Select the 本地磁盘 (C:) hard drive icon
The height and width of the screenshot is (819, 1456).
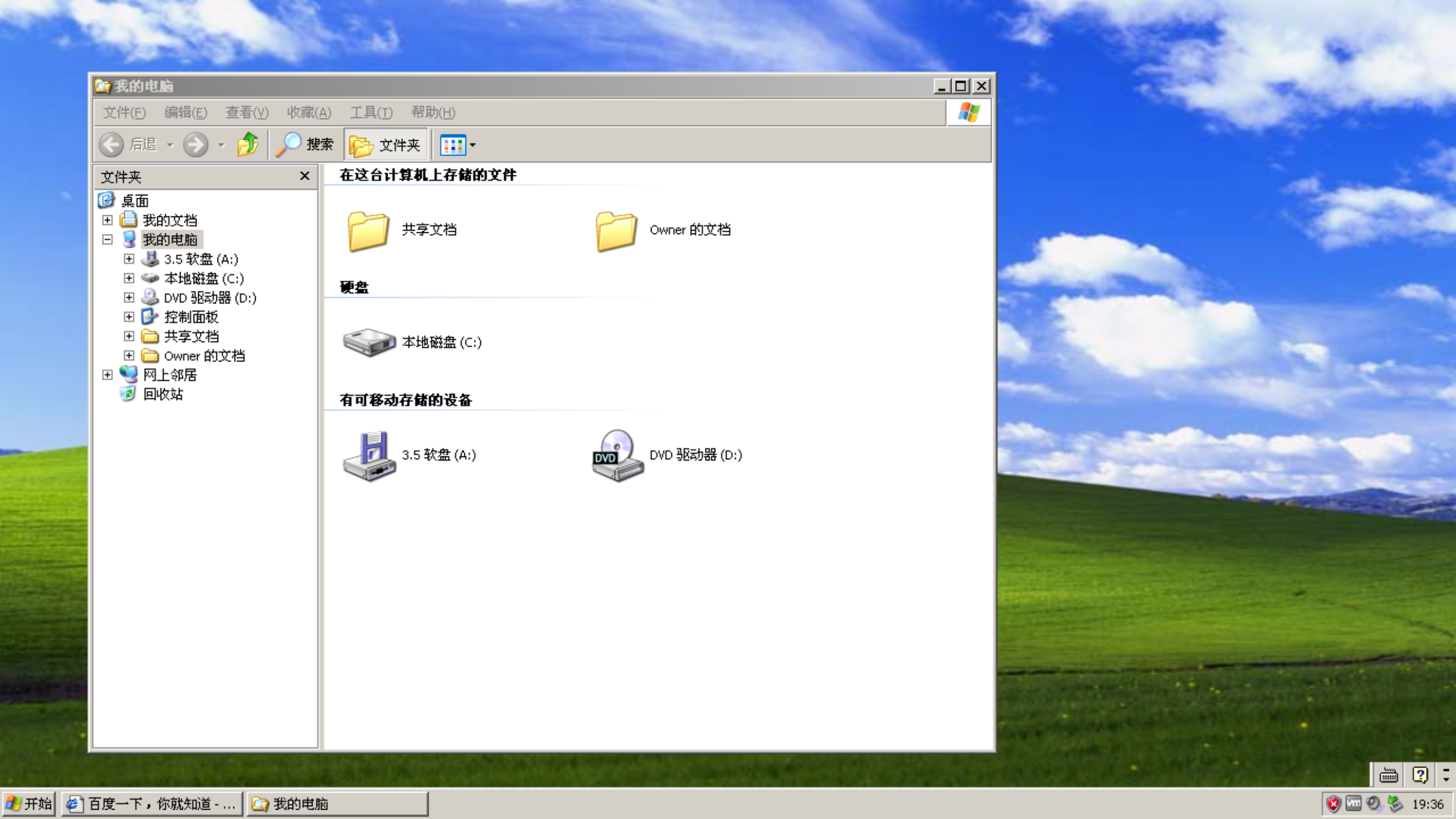point(369,342)
